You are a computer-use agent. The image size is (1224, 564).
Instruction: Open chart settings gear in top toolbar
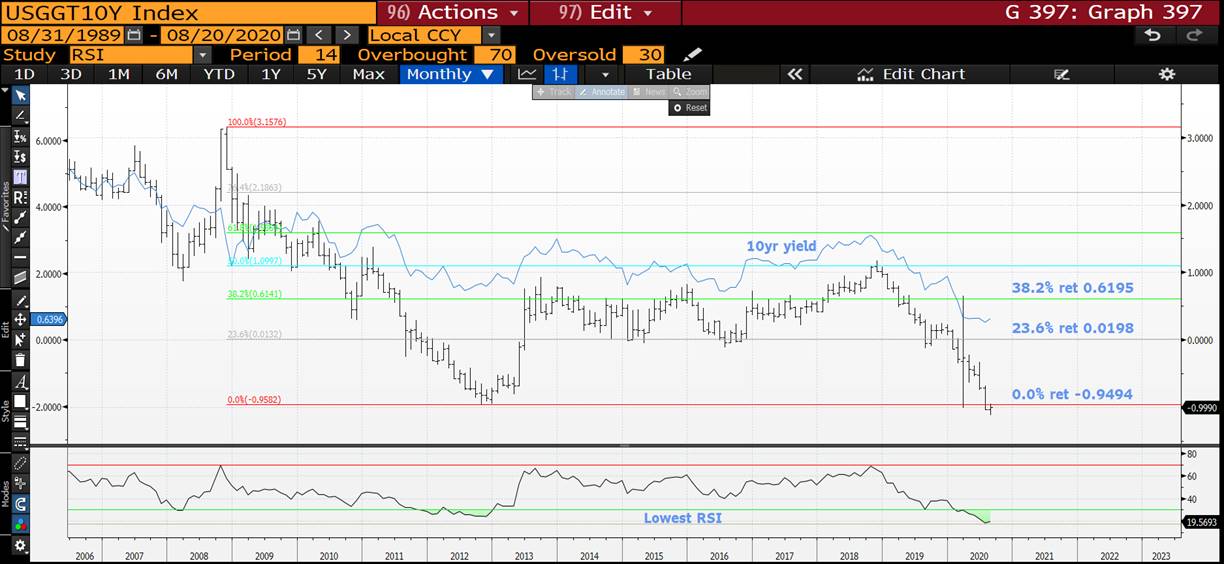point(1166,74)
